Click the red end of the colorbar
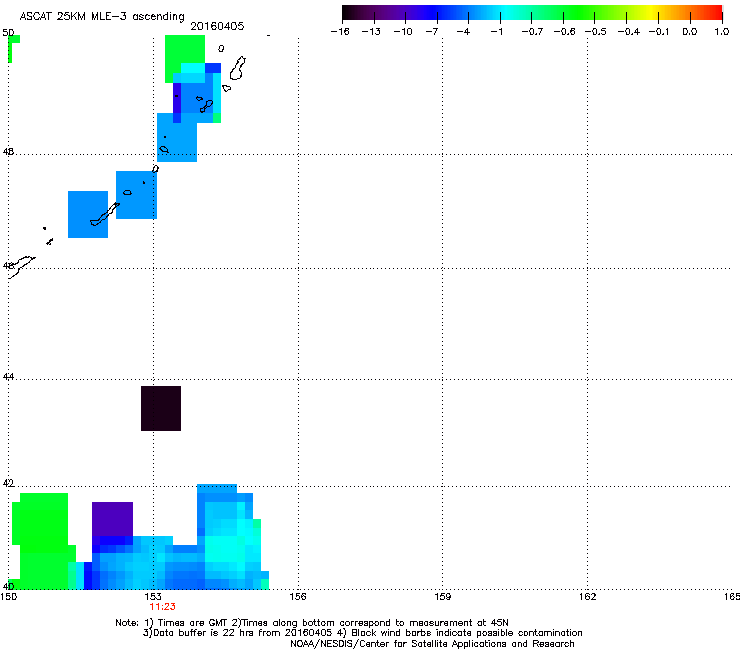This screenshot has width=740, height=650. [x=715, y=12]
